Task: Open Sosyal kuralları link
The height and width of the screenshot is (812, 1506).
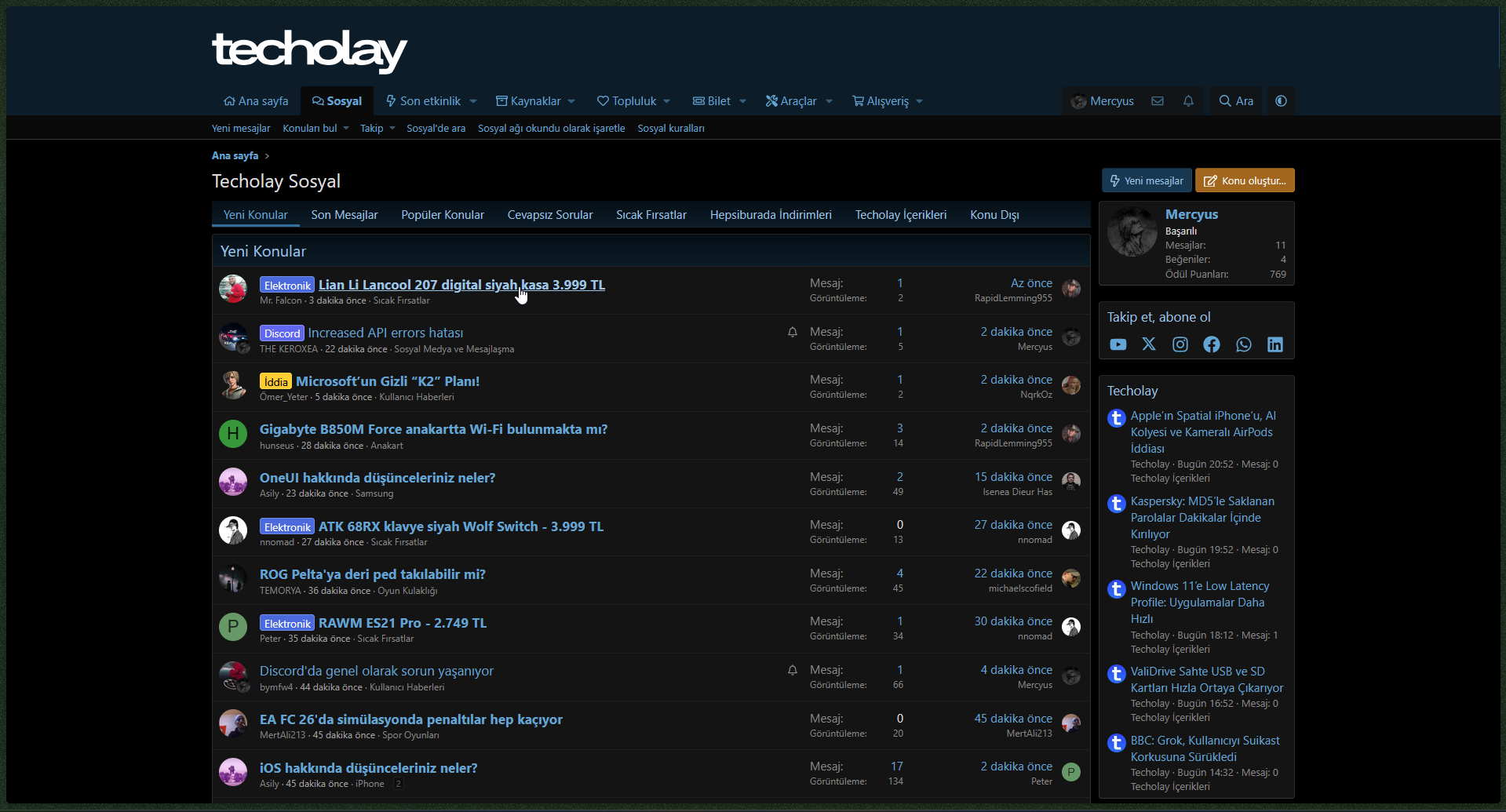Action: click(671, 129)
